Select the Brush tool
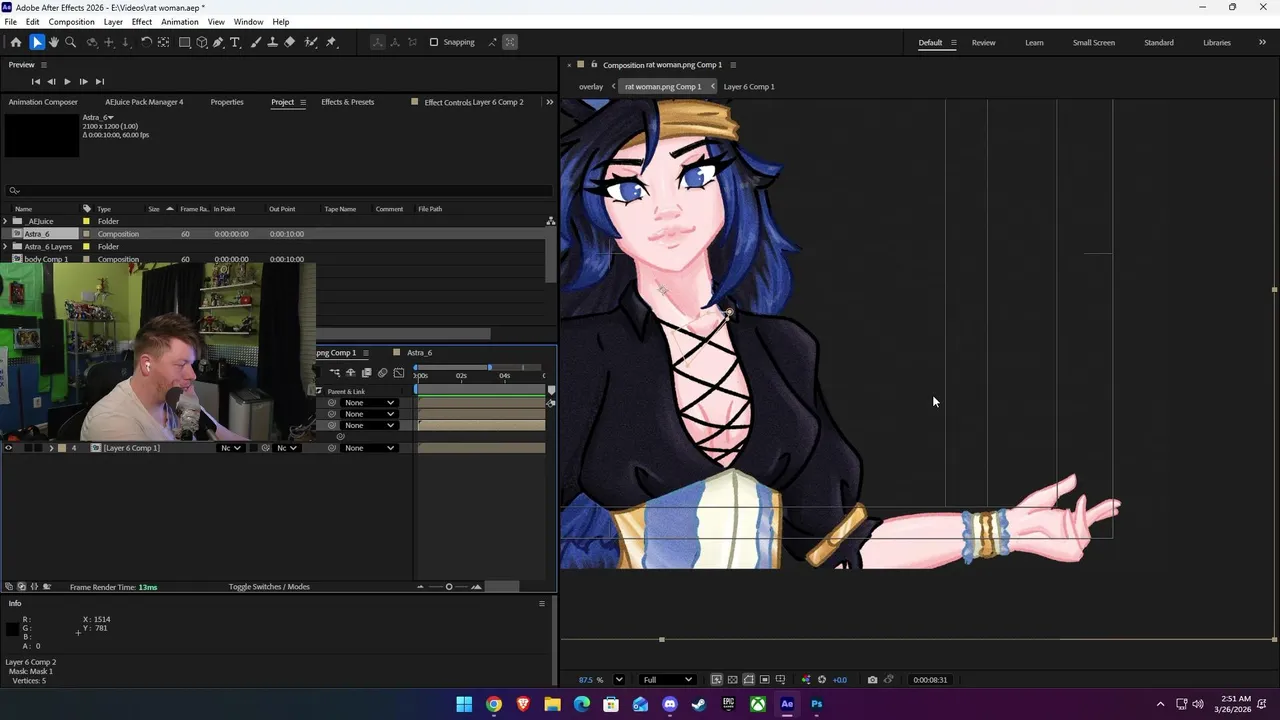The image size is (1280, 720). pyautogui.click(x=256, y=42)
